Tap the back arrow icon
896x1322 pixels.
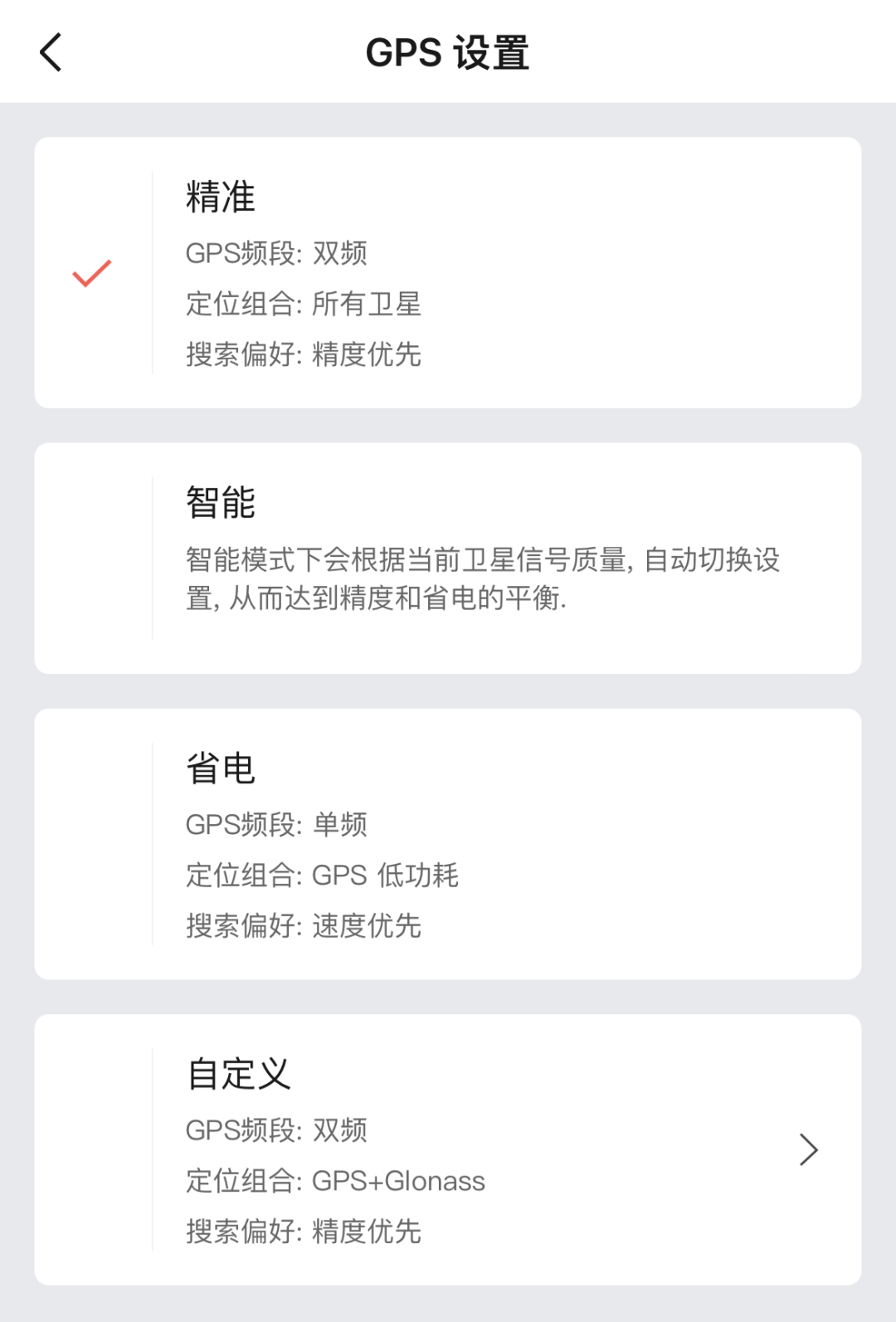click(x=51, y=53)
